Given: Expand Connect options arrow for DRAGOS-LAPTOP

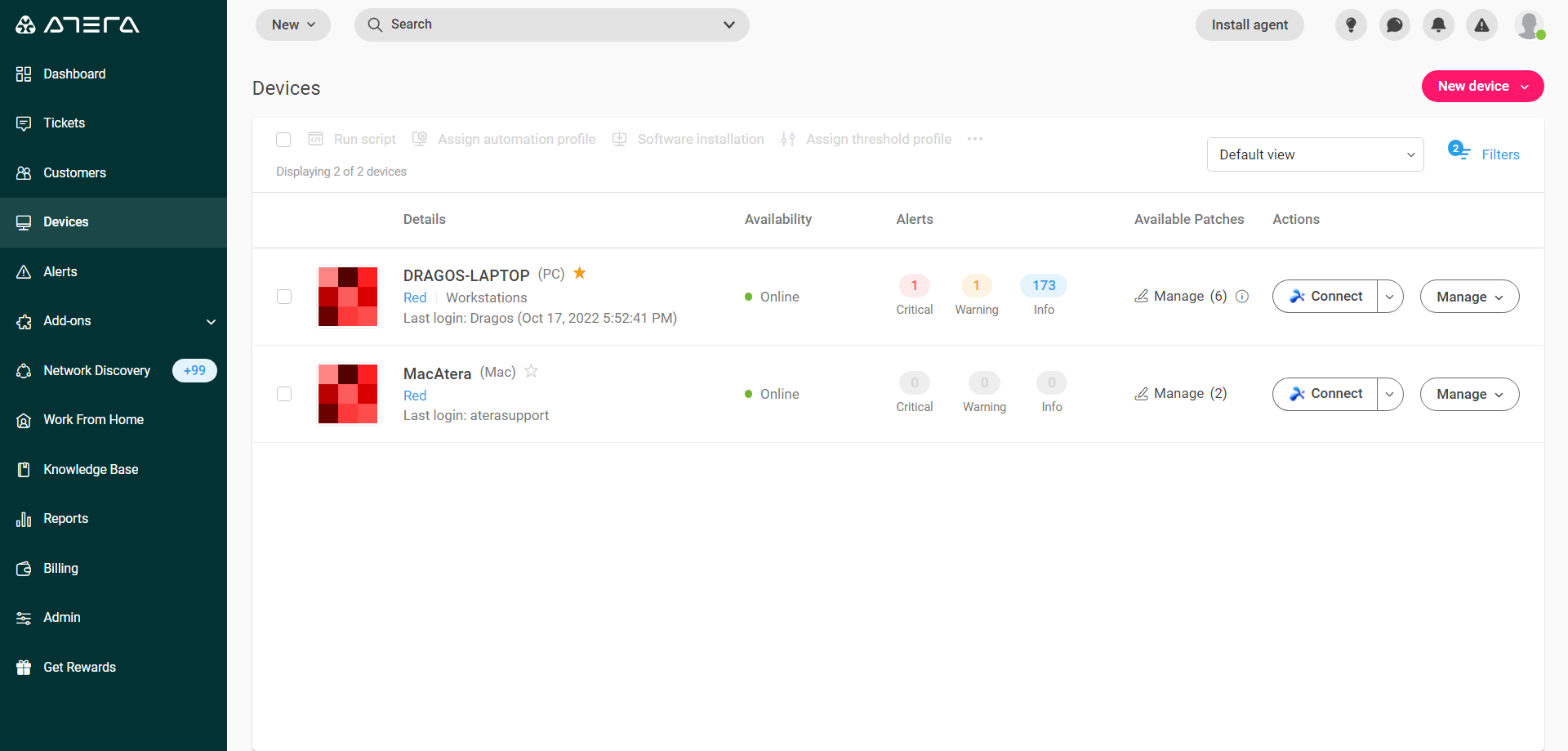Looking at the screenshot, I should [1390, 297].
